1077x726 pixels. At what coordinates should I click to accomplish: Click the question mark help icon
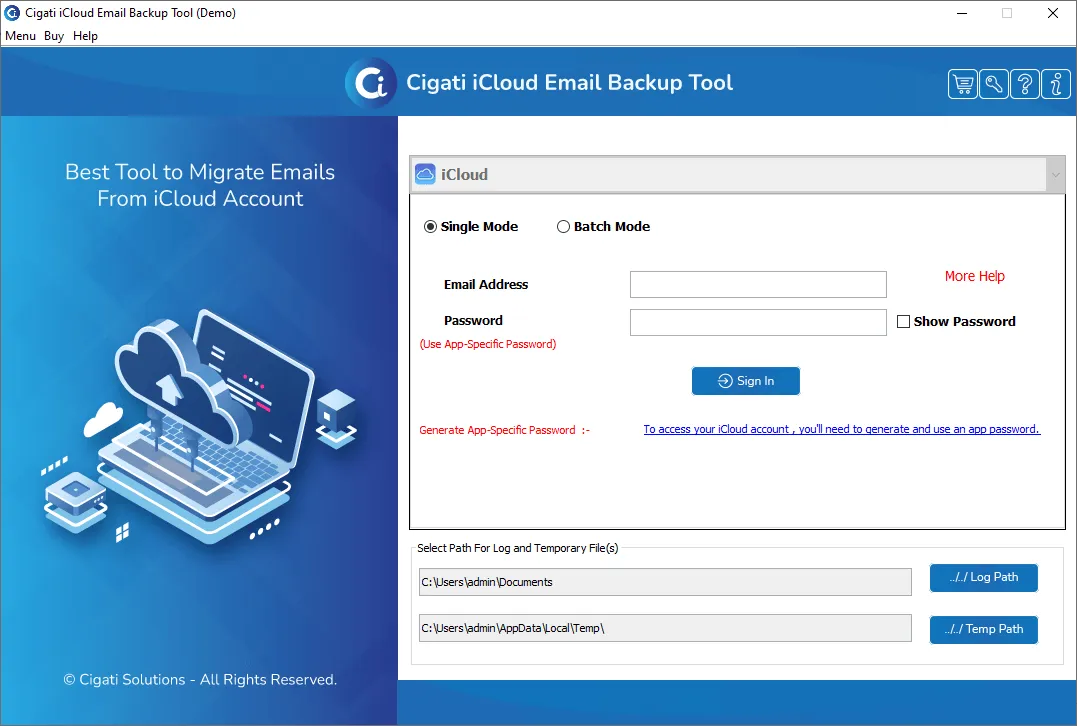coord(1024,84)
